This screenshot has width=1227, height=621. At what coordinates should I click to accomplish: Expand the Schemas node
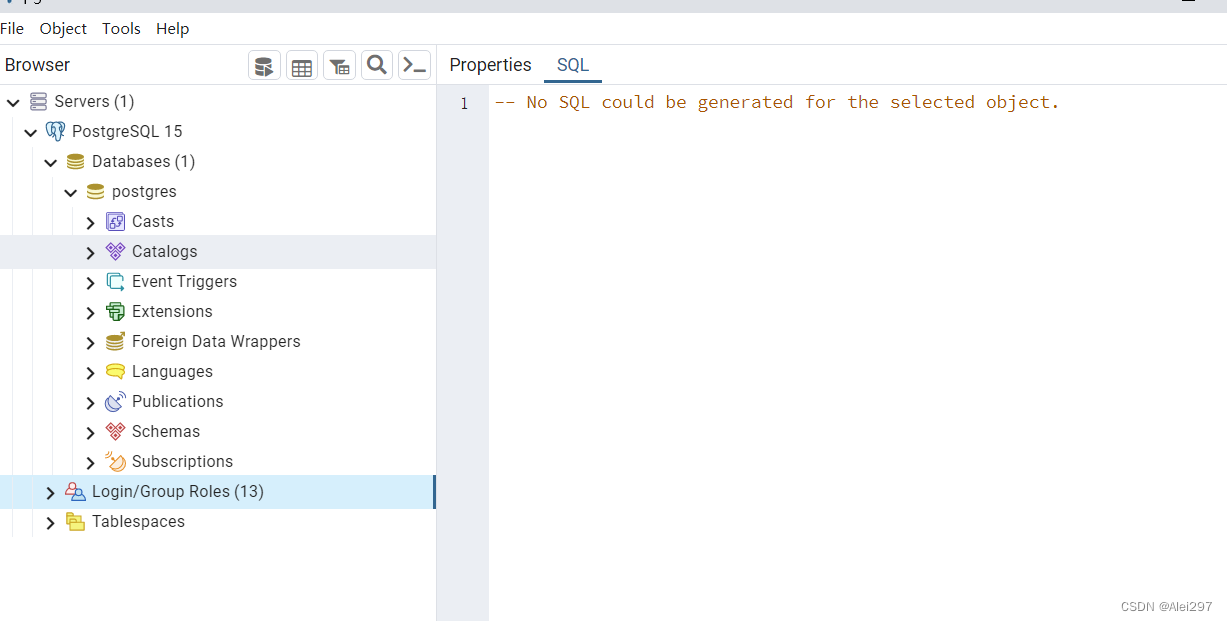(91, 433)
